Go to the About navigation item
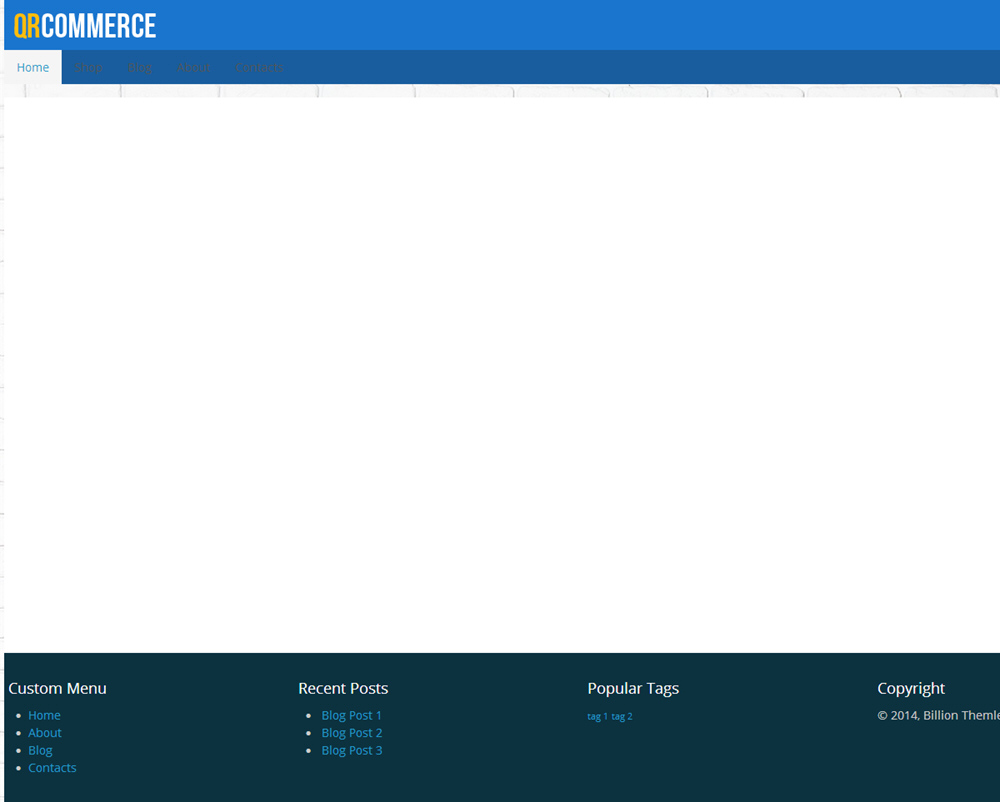 click(x=194, y=68)
